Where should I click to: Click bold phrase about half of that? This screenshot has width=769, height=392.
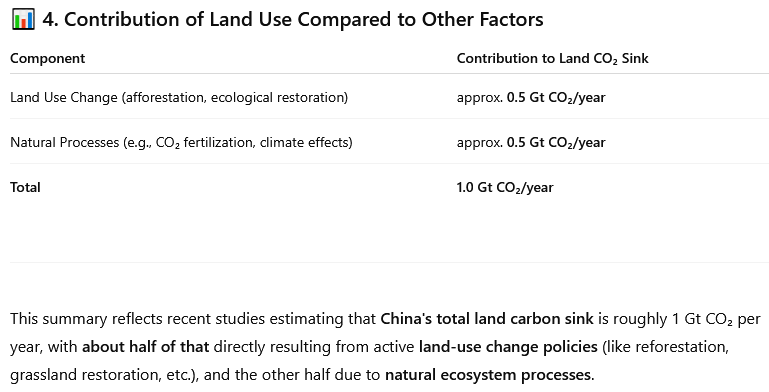click(x=146, y=347)
